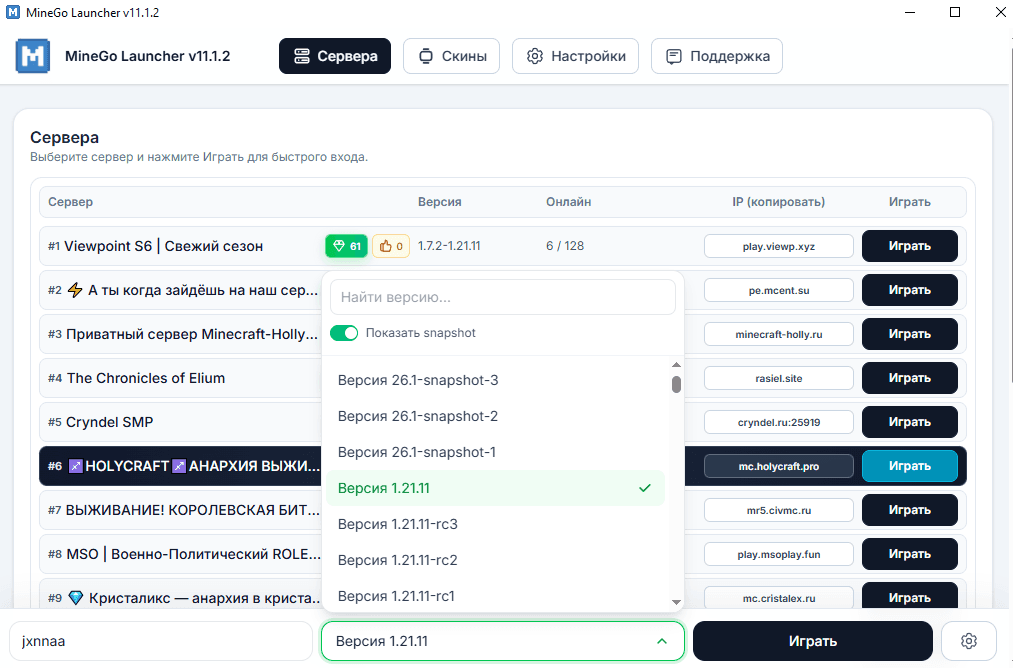The image size is (1013, 668).
Task: Click Играть for The Chronicles of Elium
Action: 909,378
